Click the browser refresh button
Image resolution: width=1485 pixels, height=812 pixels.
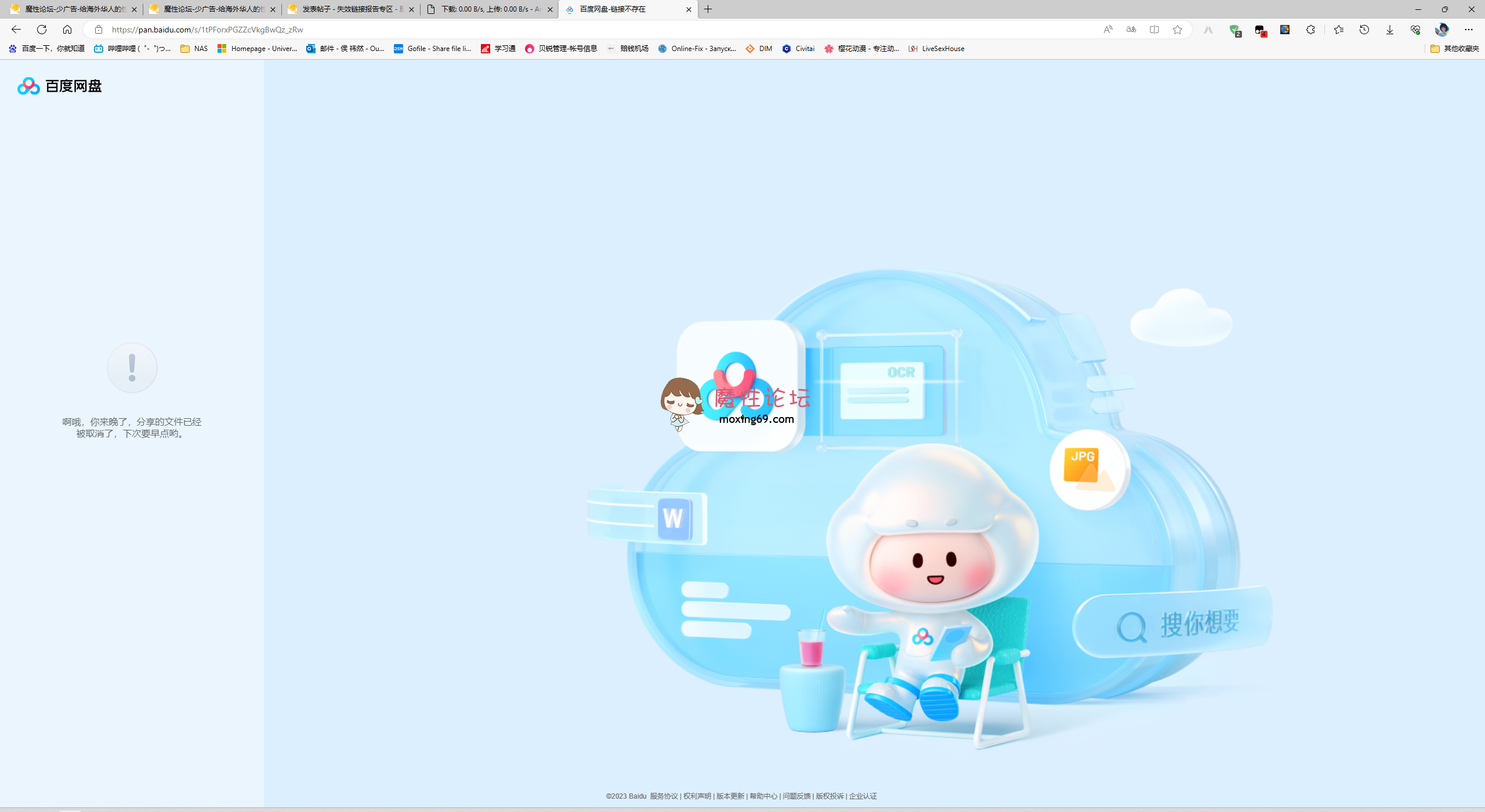click(42, 30)
